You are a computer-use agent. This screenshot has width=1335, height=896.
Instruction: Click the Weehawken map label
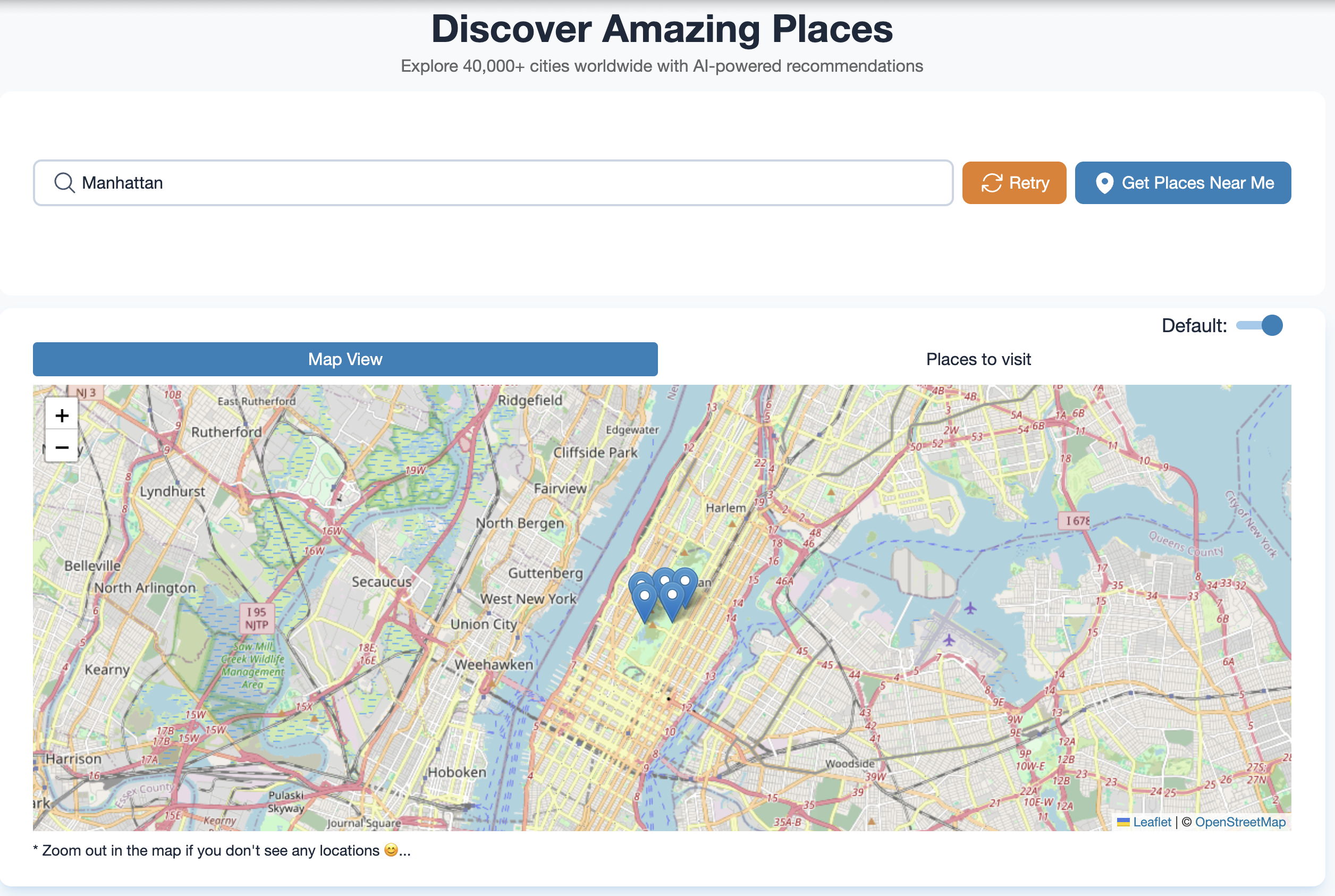tap(494, 665)
